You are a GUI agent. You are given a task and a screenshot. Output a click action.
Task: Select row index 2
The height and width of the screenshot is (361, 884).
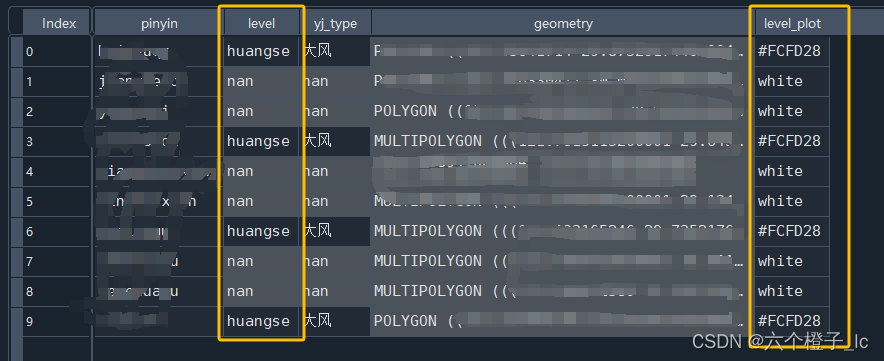tap(56, 112)
